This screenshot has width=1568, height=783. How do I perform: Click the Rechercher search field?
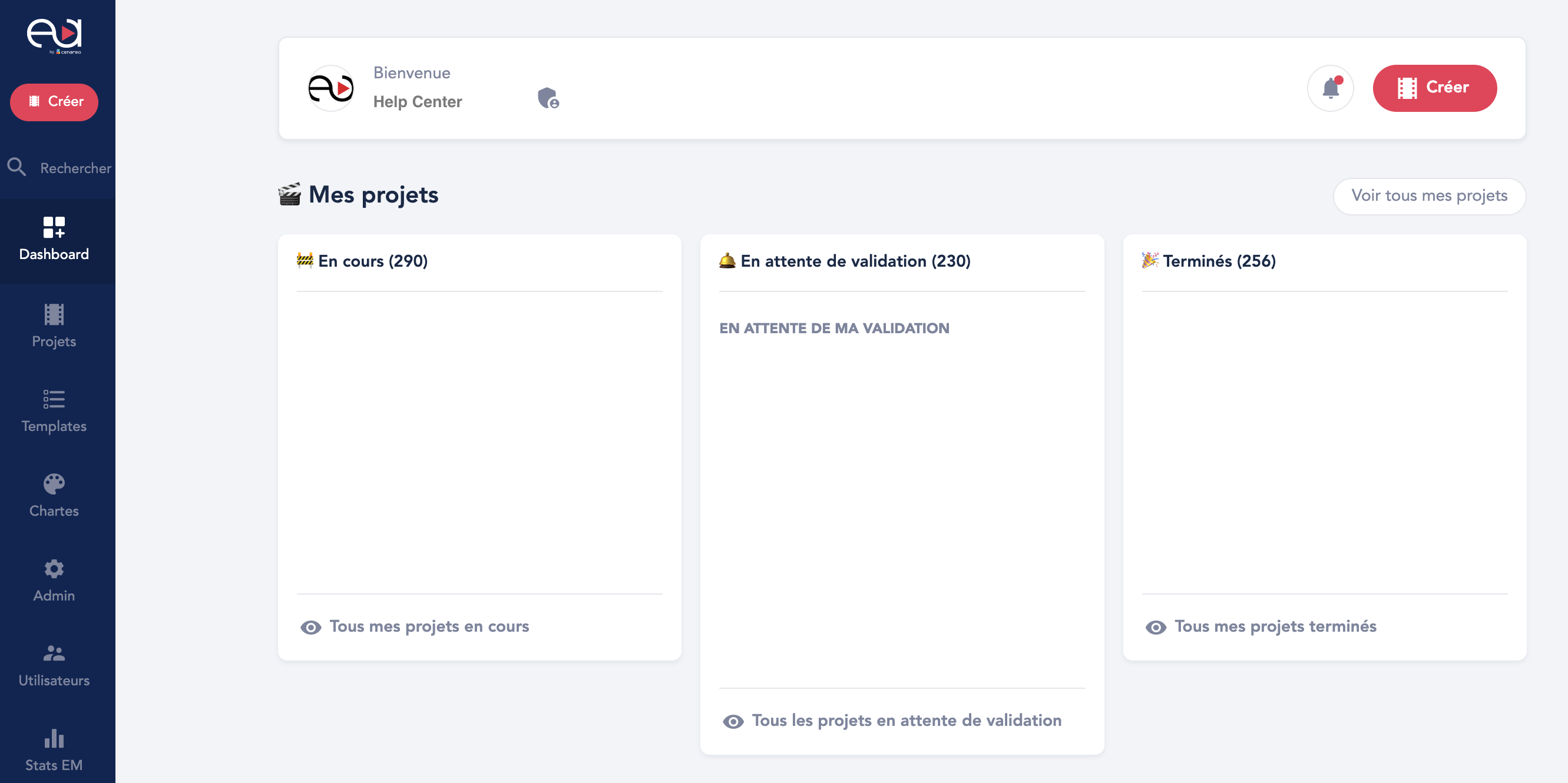coord(75,168)
